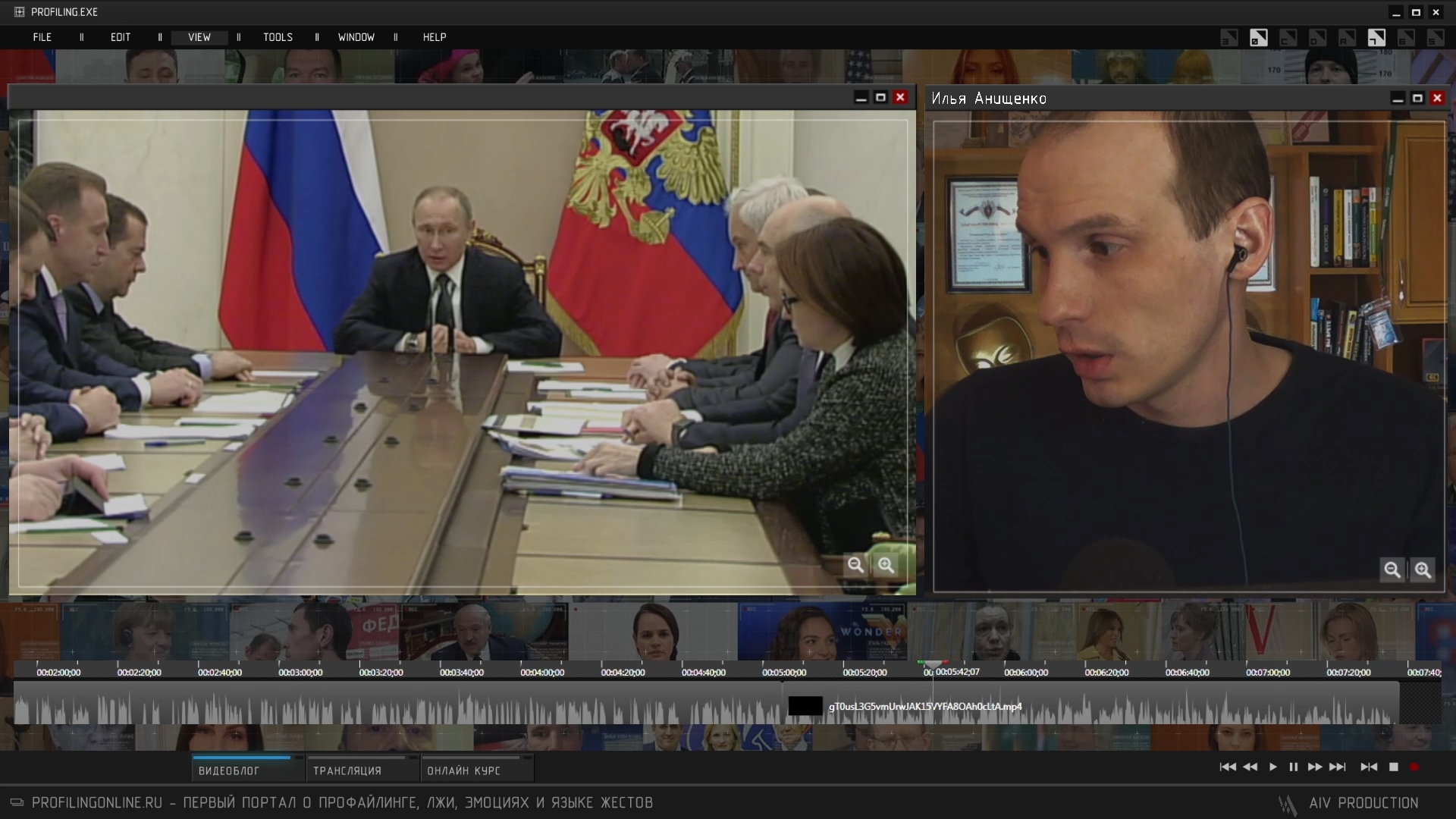This screenshot has width=1456, height=819.
Task: Open the ОНЛАЙН КУРС tab
Action: pyautogui.click(x=463, y=770)
